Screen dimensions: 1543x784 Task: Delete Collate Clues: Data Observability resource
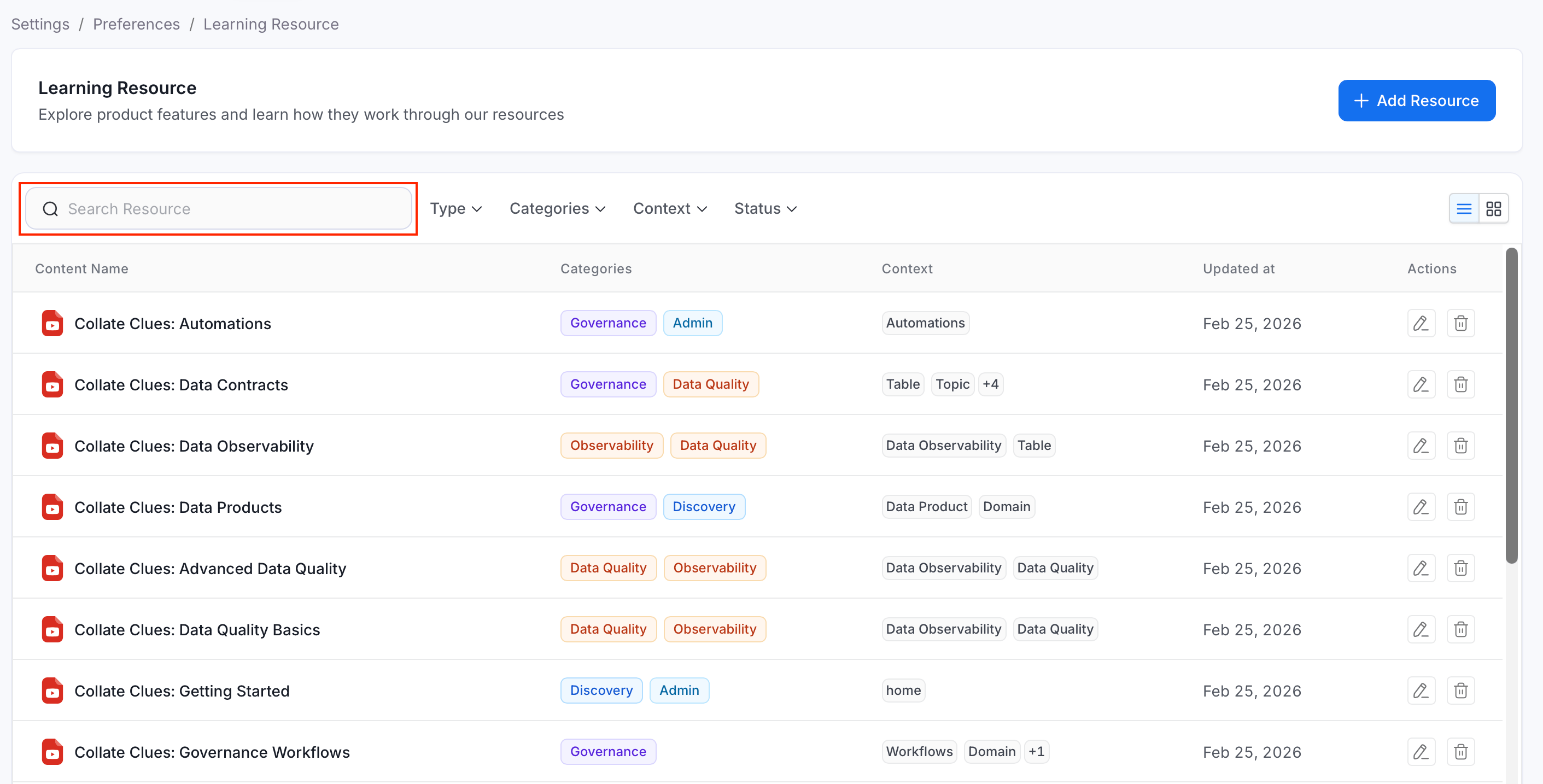click(1460, 446)
